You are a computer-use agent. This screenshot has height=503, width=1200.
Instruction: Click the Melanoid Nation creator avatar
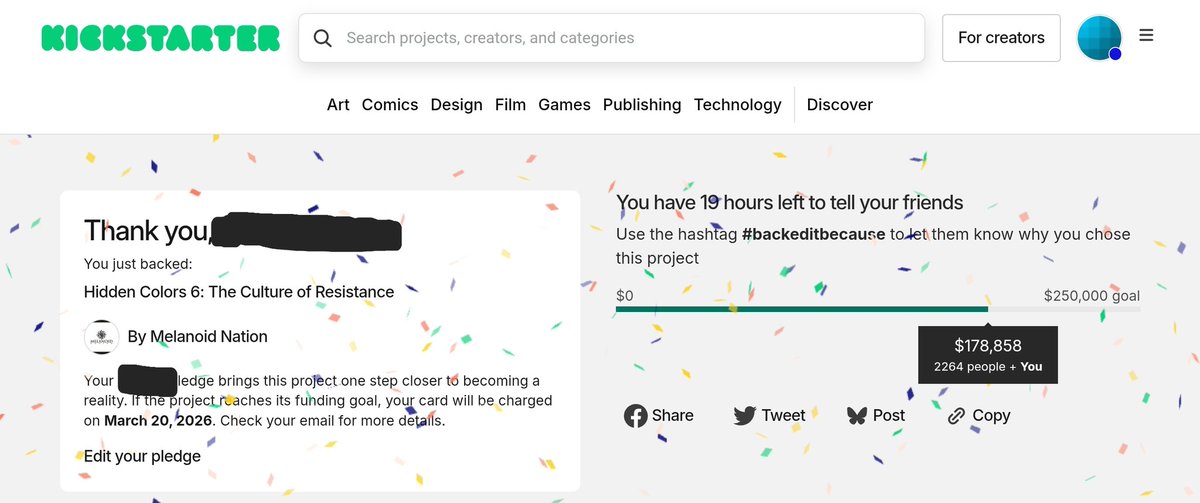[102, 337]
